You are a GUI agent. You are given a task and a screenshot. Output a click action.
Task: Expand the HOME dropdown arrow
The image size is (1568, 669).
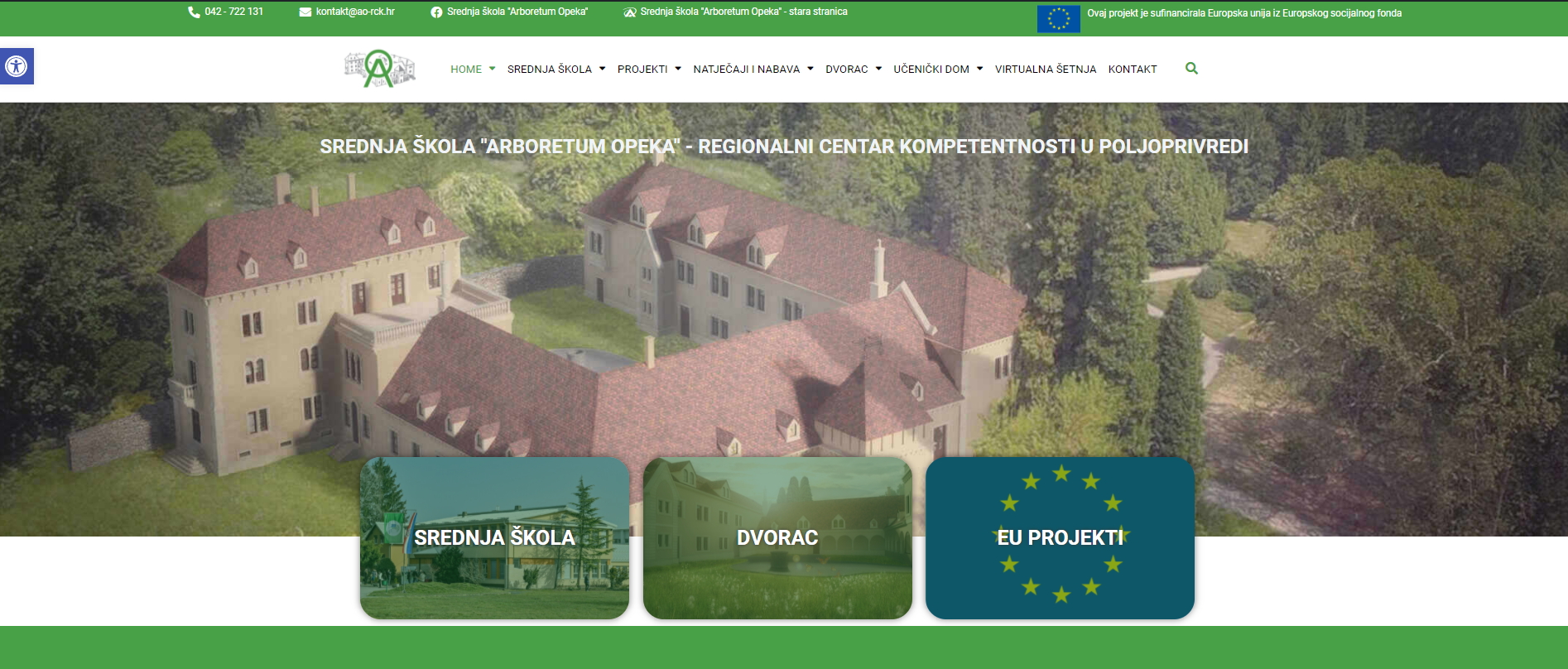click(493, 69)
